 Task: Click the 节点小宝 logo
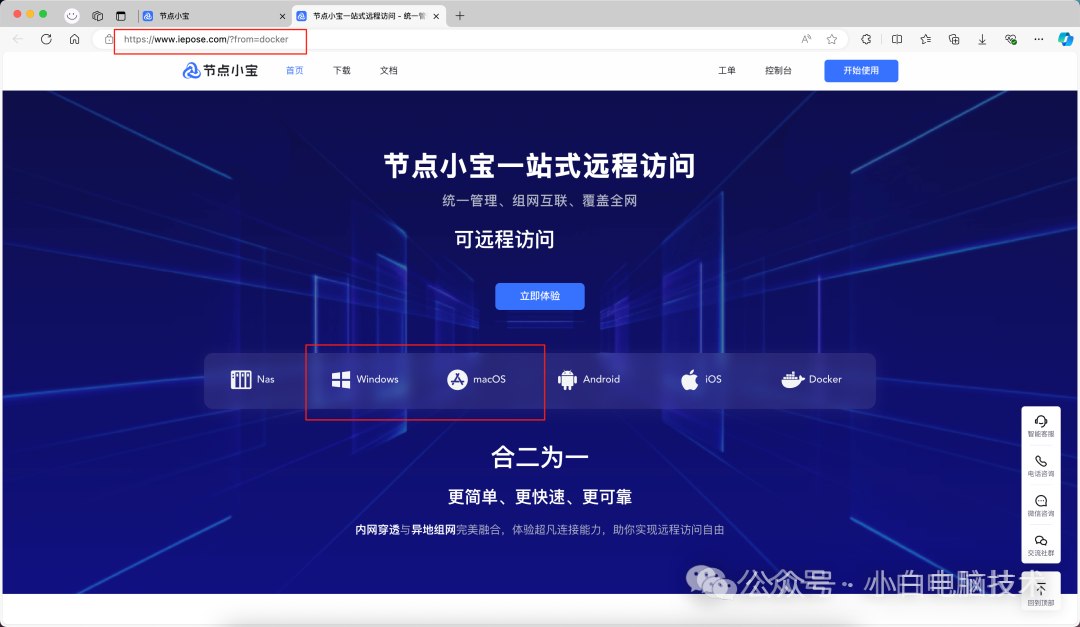219,70
